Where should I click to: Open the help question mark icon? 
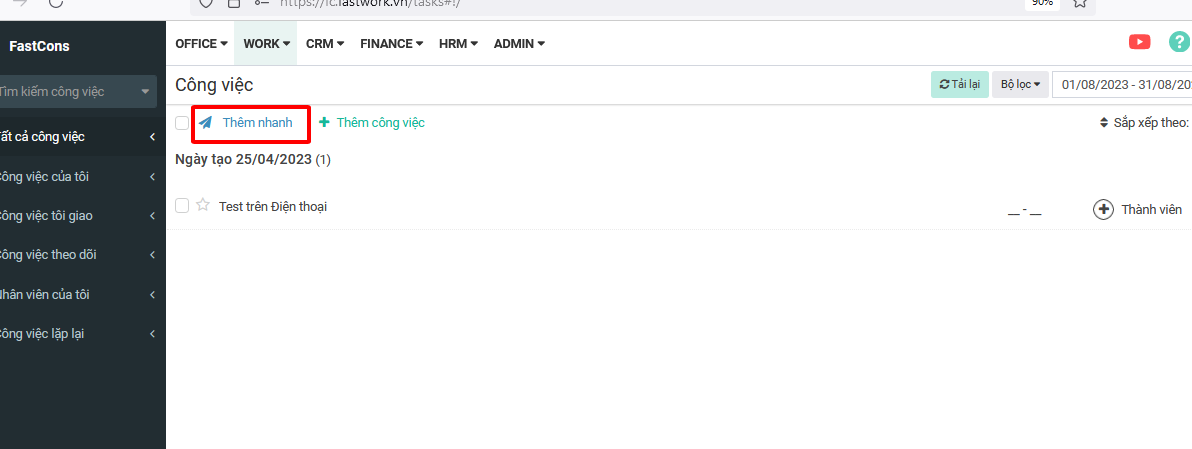point(1179,42)
